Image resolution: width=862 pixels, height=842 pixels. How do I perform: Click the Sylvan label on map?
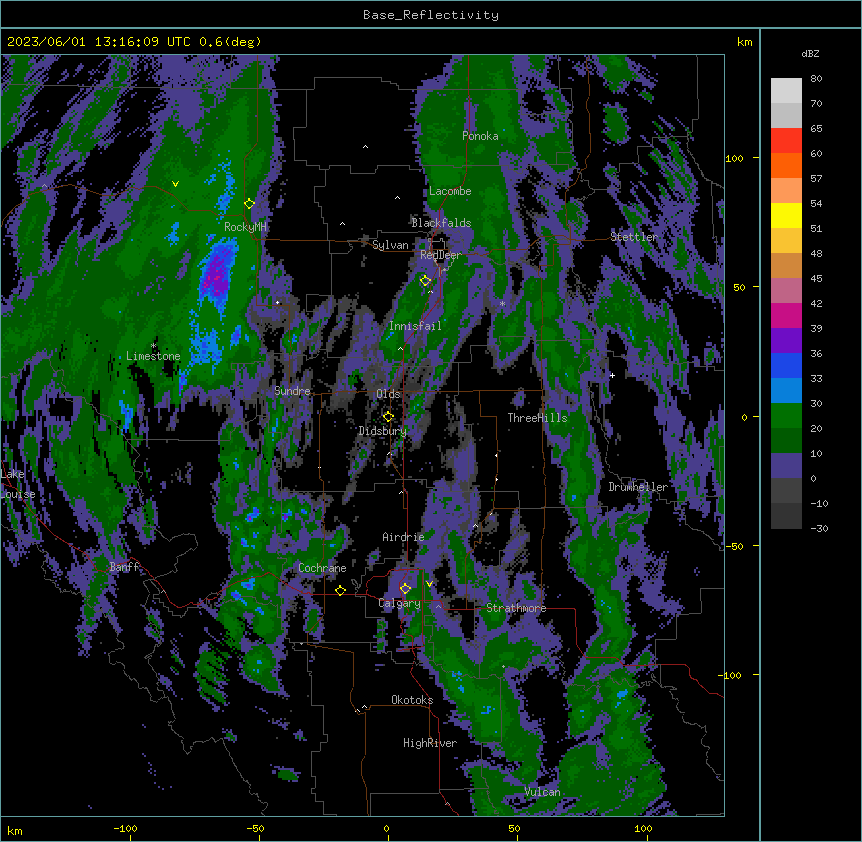click(x=390, y=245)
